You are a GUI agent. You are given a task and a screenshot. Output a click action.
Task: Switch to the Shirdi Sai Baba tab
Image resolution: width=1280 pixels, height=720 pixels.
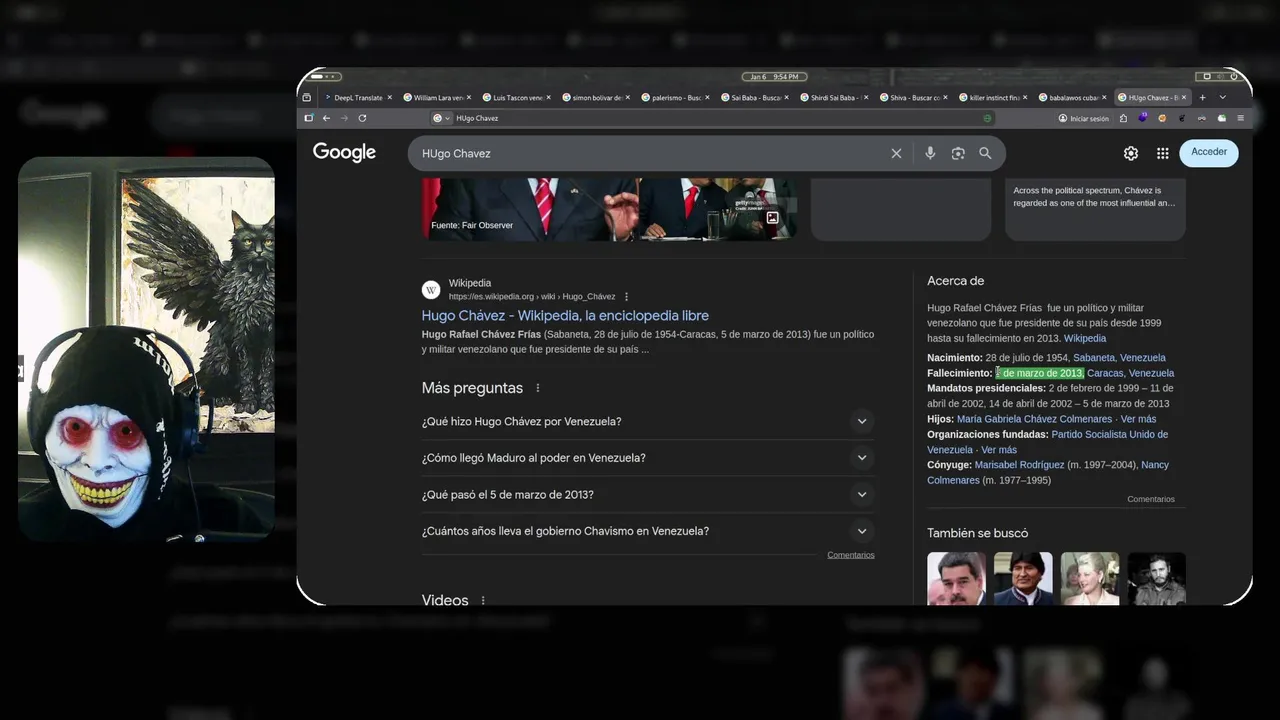pos(834,98)
